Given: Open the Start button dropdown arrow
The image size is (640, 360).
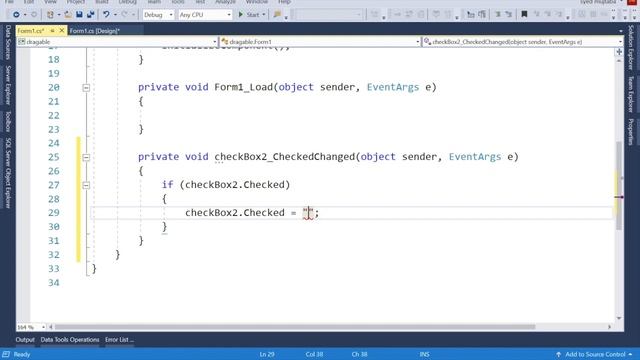Looking at the screenshot, I should (x=264, y=15).
